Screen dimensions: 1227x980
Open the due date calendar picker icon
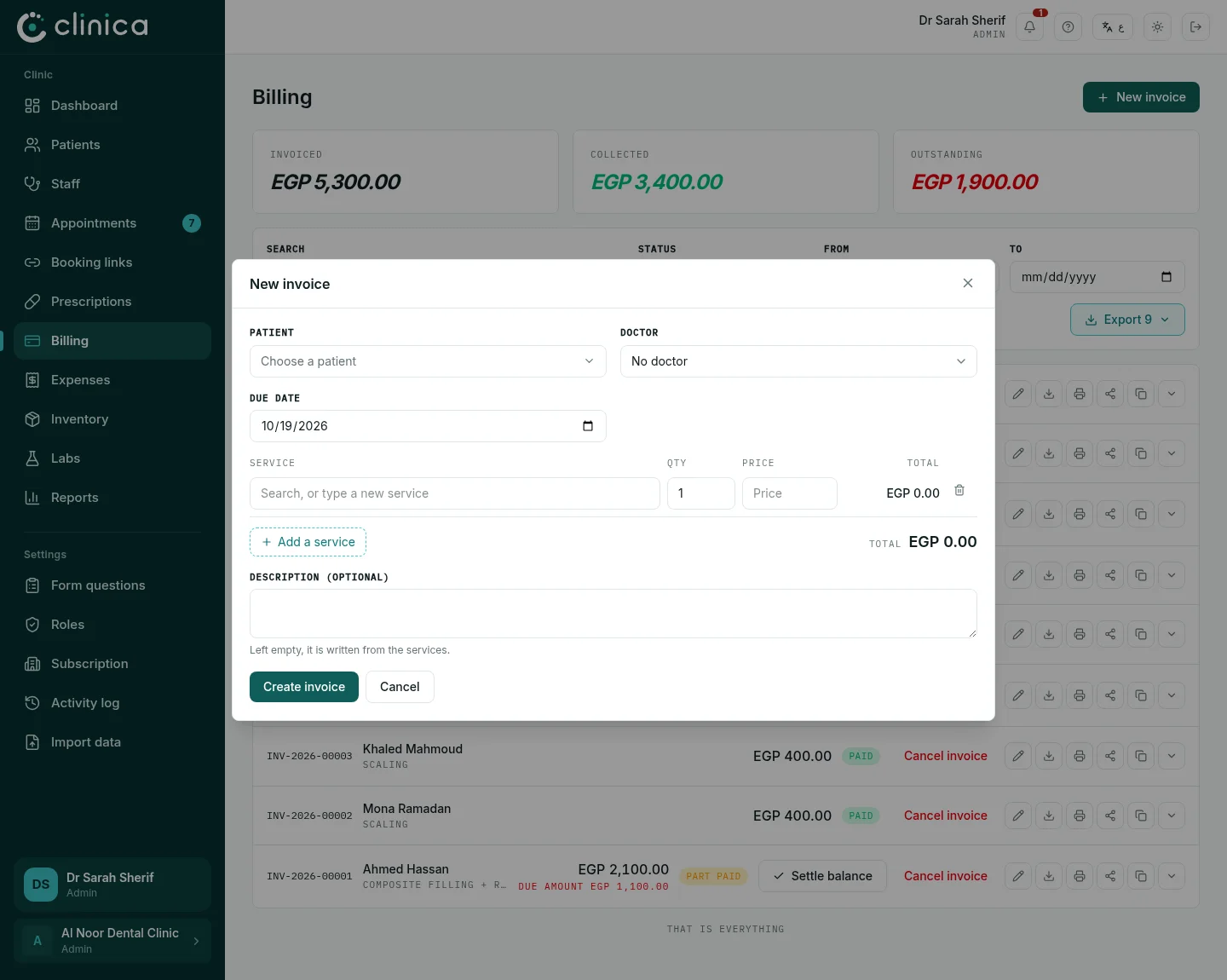click(588, 426)
